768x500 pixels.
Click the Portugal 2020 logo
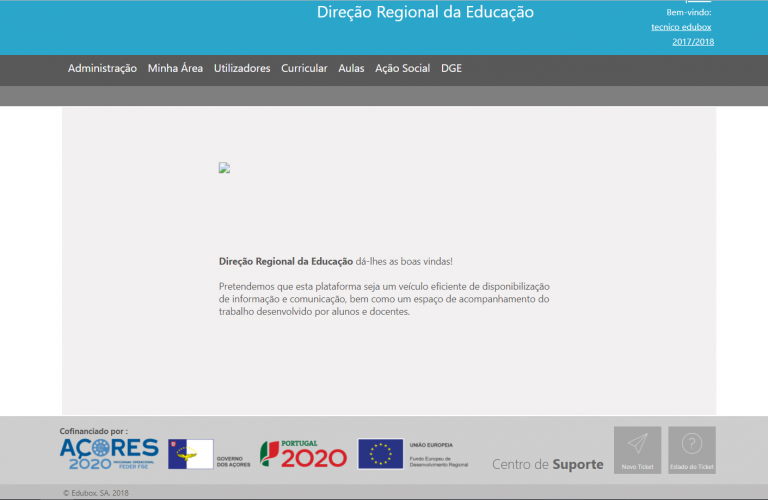click(x=303, y=454)
